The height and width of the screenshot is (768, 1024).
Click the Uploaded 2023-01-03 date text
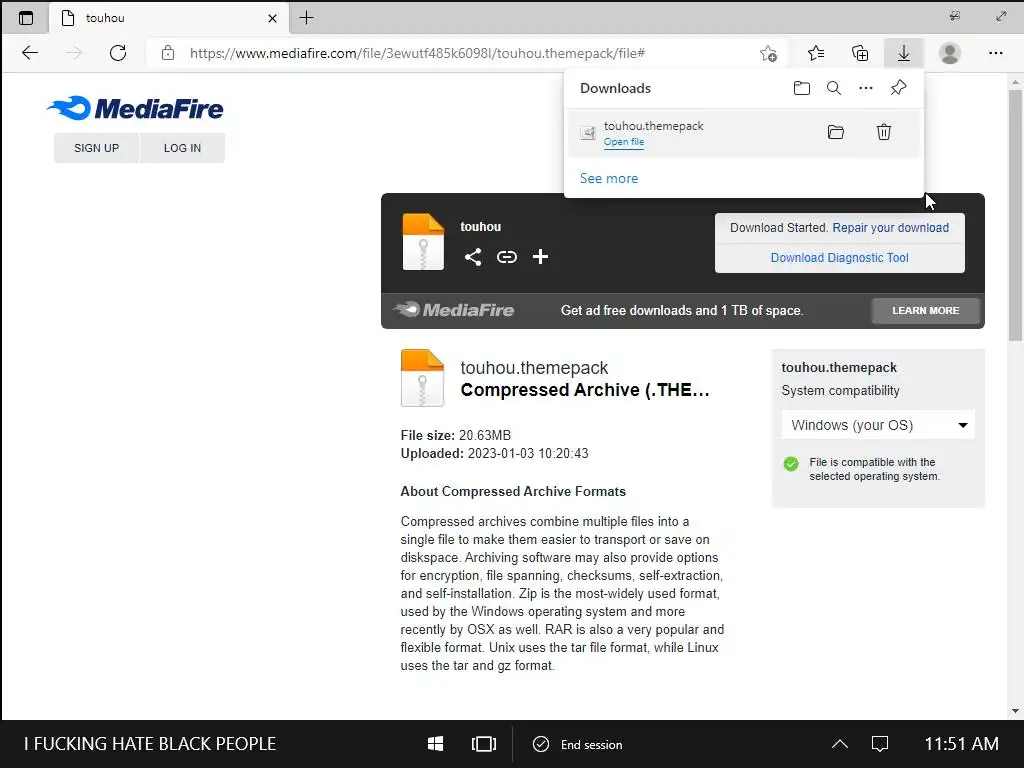[x=494, y=453]
